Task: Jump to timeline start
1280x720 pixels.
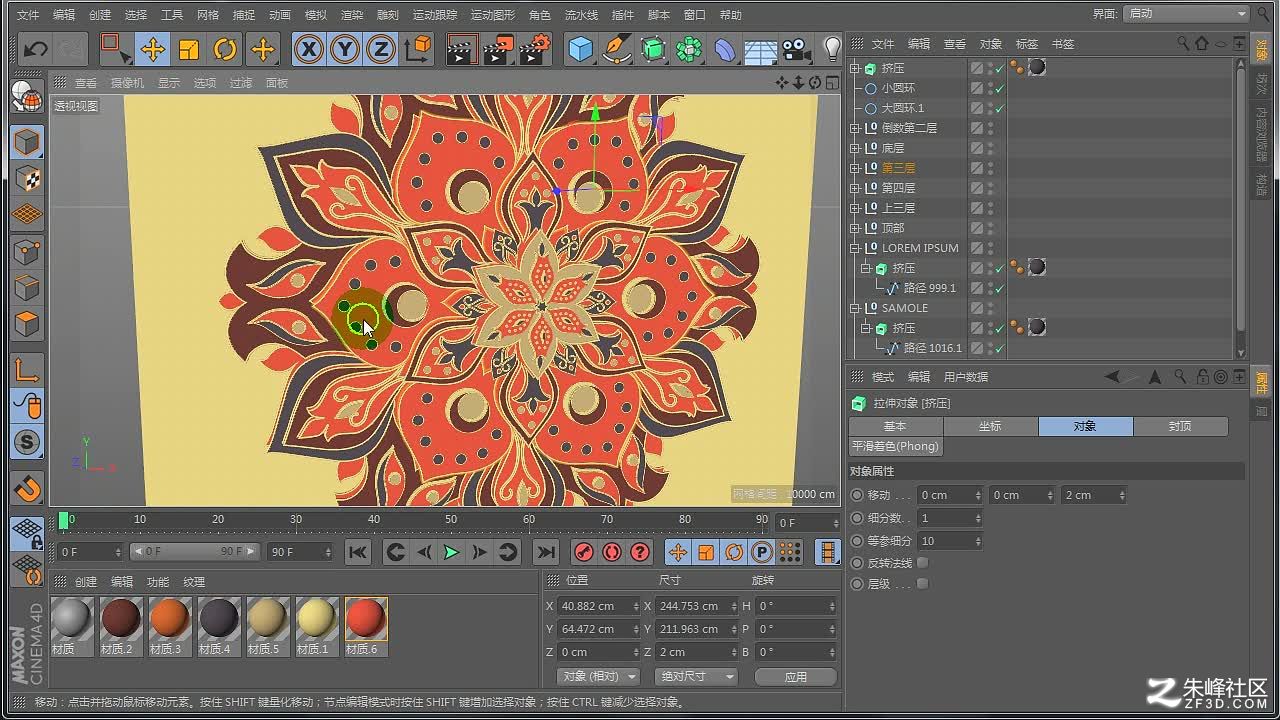Action: click(358, 552)
